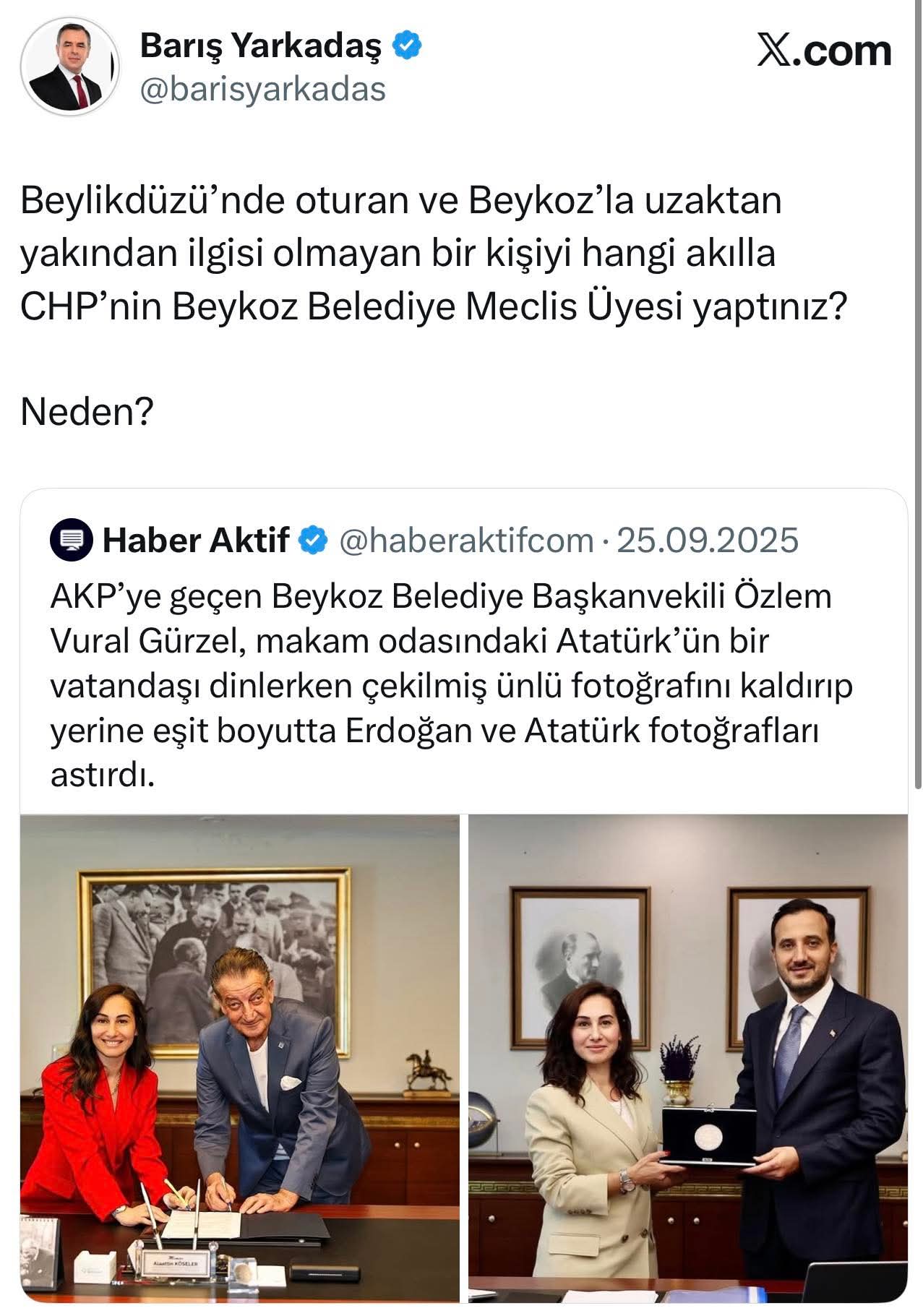Screen dimensions: 923x1316
Task: Click verified badge beside Haber Aktif
Action: (x=314, y=541)
